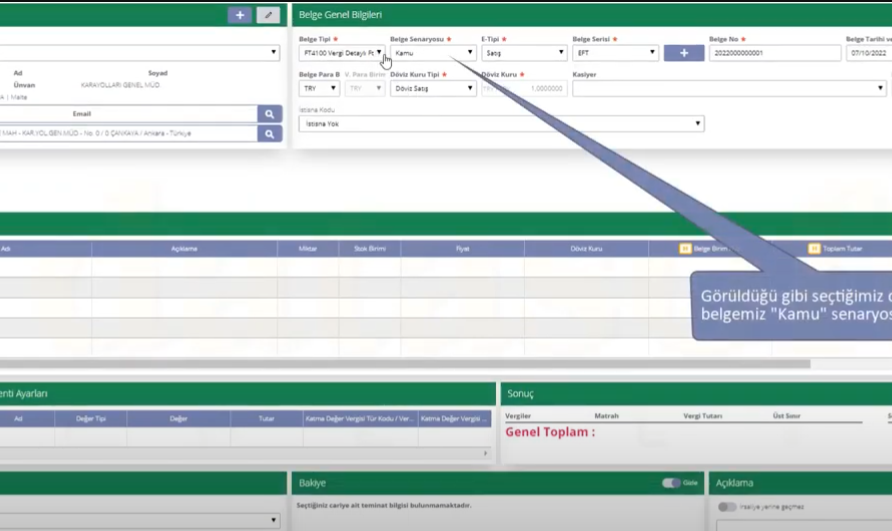
Task: Open the Kasiyer dropdown
Action: point(728,88)
